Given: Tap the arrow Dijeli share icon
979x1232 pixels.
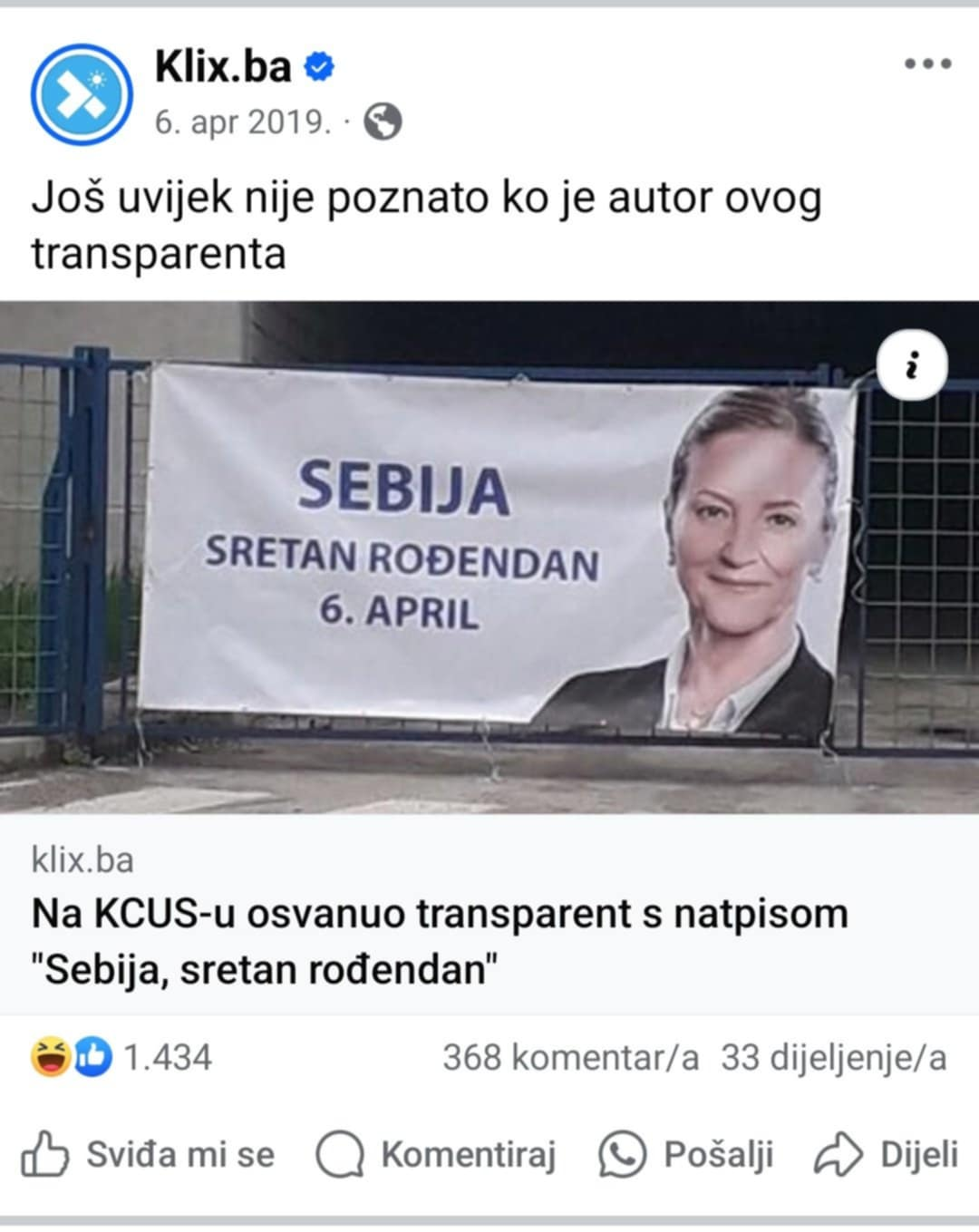Looking at the screenshot, I should click(x=839, y=1155).
